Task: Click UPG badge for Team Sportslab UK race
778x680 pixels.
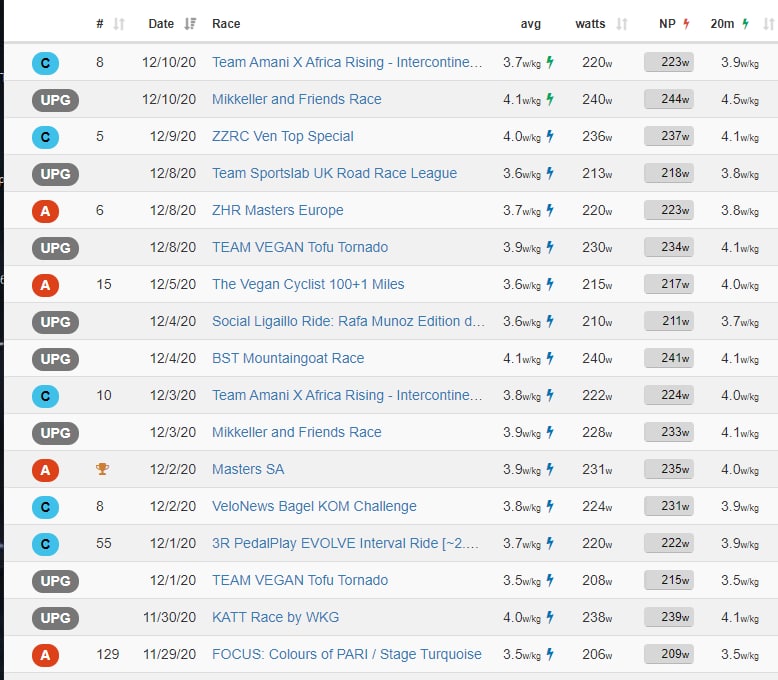Action: click(x=55, y=174)
